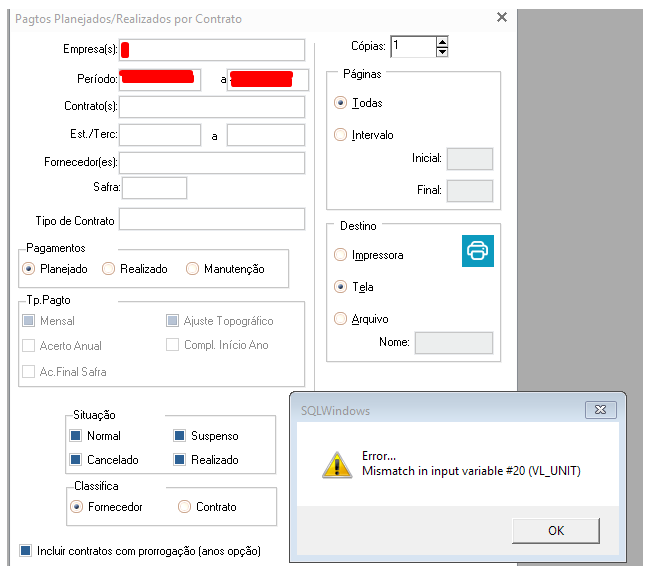Click the warning icon in SQLWindows dialog
Viewport: 647px width, 569px height.
(337, 465)
